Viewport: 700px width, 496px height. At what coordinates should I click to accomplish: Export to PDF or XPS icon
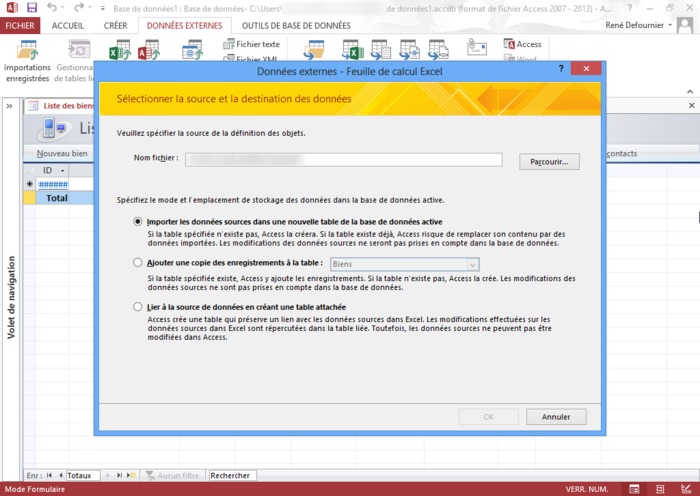click(438, 50)
